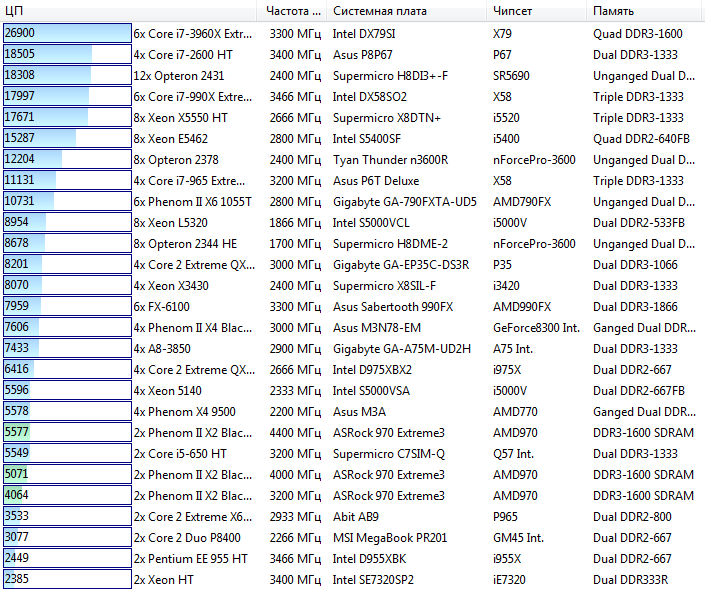Image resolution: width=705 pixels, height=590 pixels.
Task: Select the 6x Core i7-3960X Extr... row
Action: click(x=352, y=34)
